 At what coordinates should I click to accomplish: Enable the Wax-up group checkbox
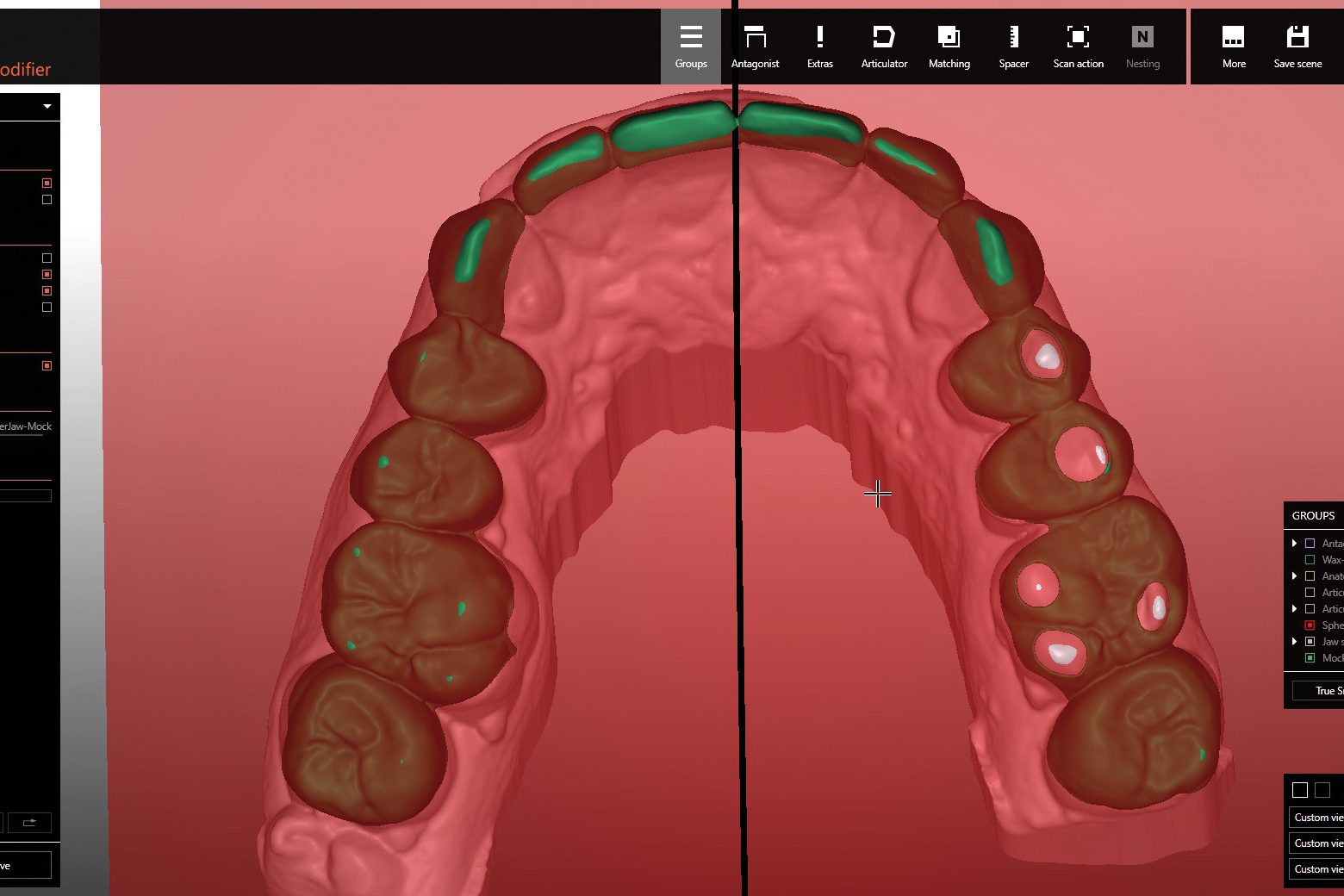[x=1310, y=560]
